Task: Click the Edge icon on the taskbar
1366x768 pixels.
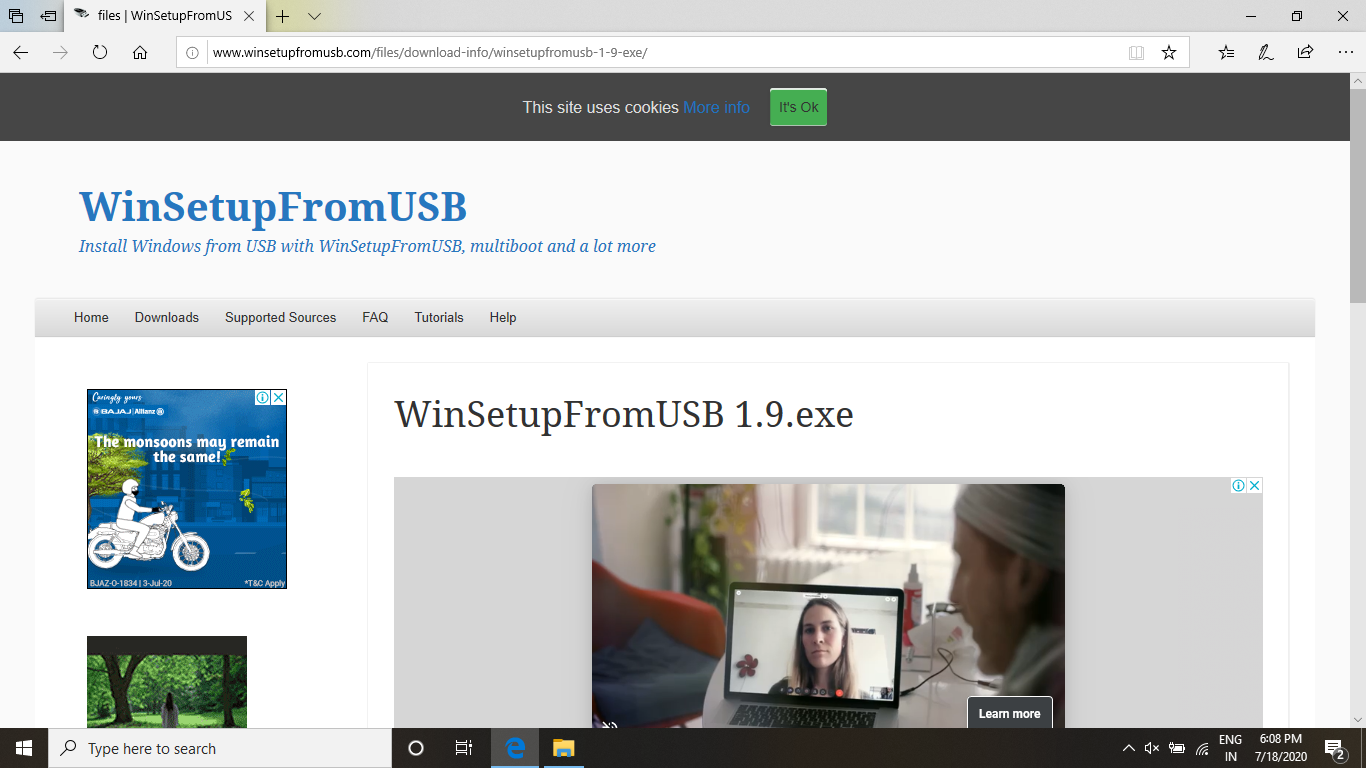Action: [515, 748]
